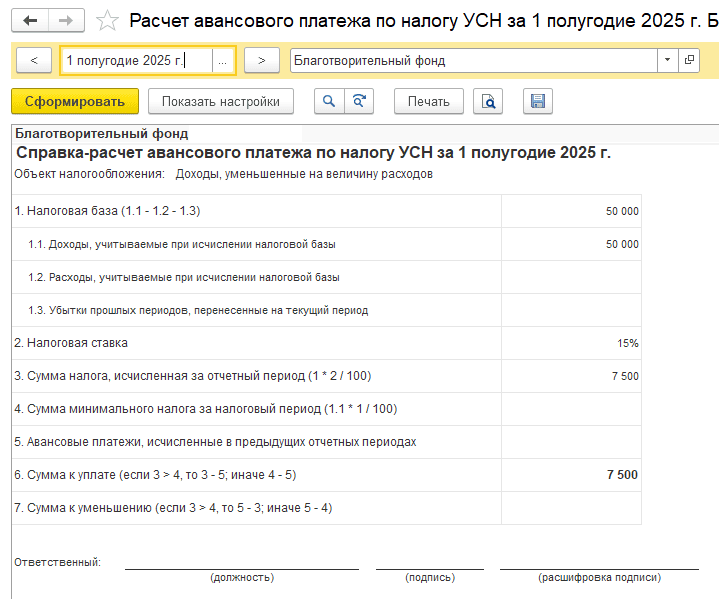The height and width of the screenshot is (599, 719).
Task: Click the forward navigation arrow
Action: pos(66,21)
